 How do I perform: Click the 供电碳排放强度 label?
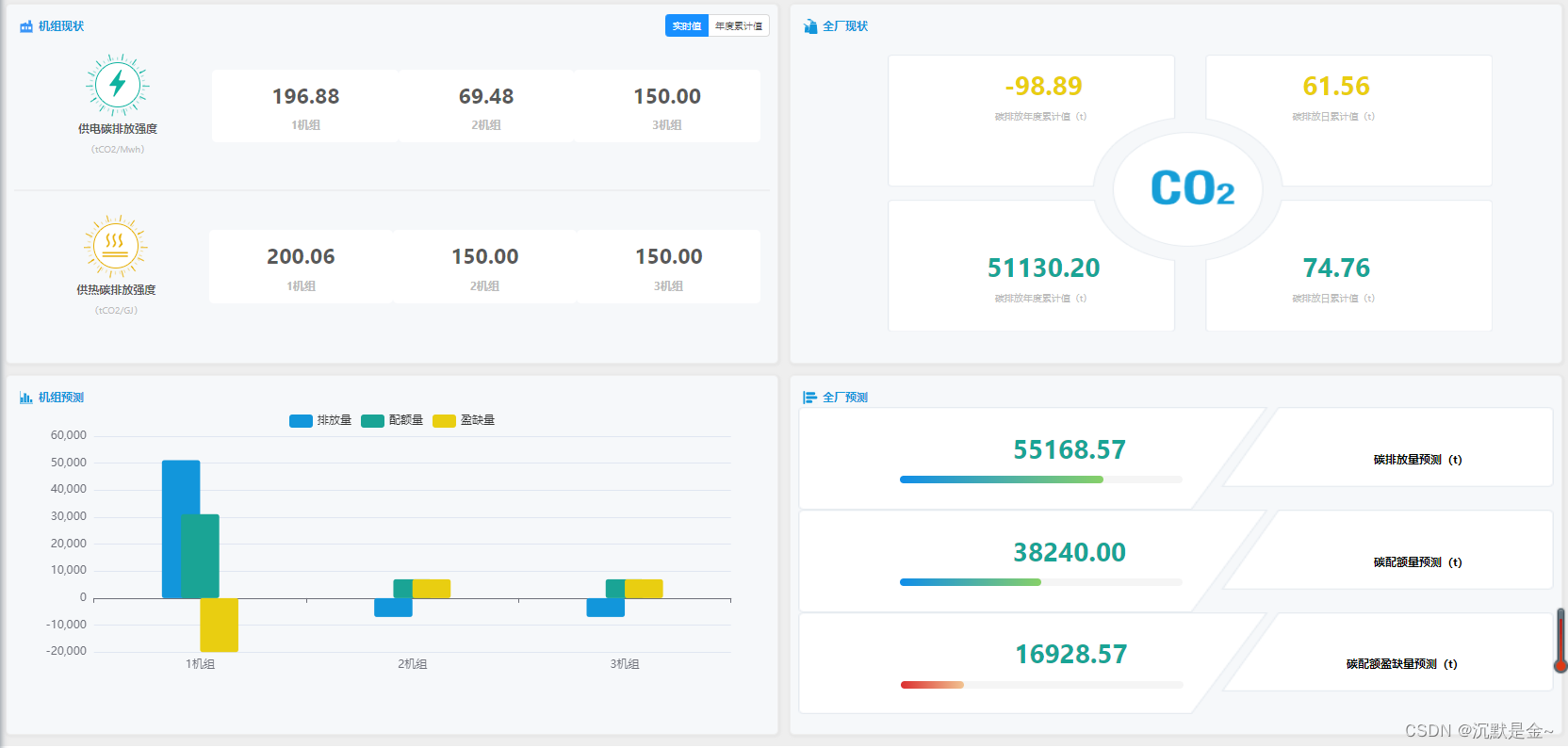[x=118, y=129]
